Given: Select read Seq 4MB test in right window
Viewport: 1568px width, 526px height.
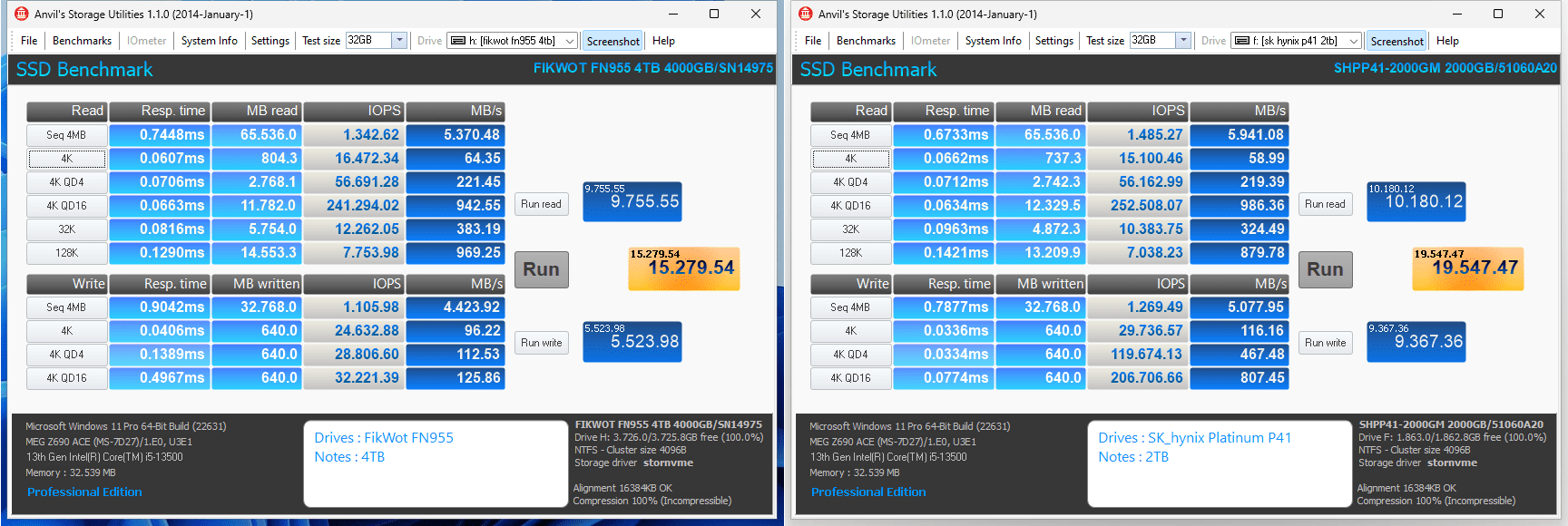Looking at the screenshot, I should click(851, 135).
